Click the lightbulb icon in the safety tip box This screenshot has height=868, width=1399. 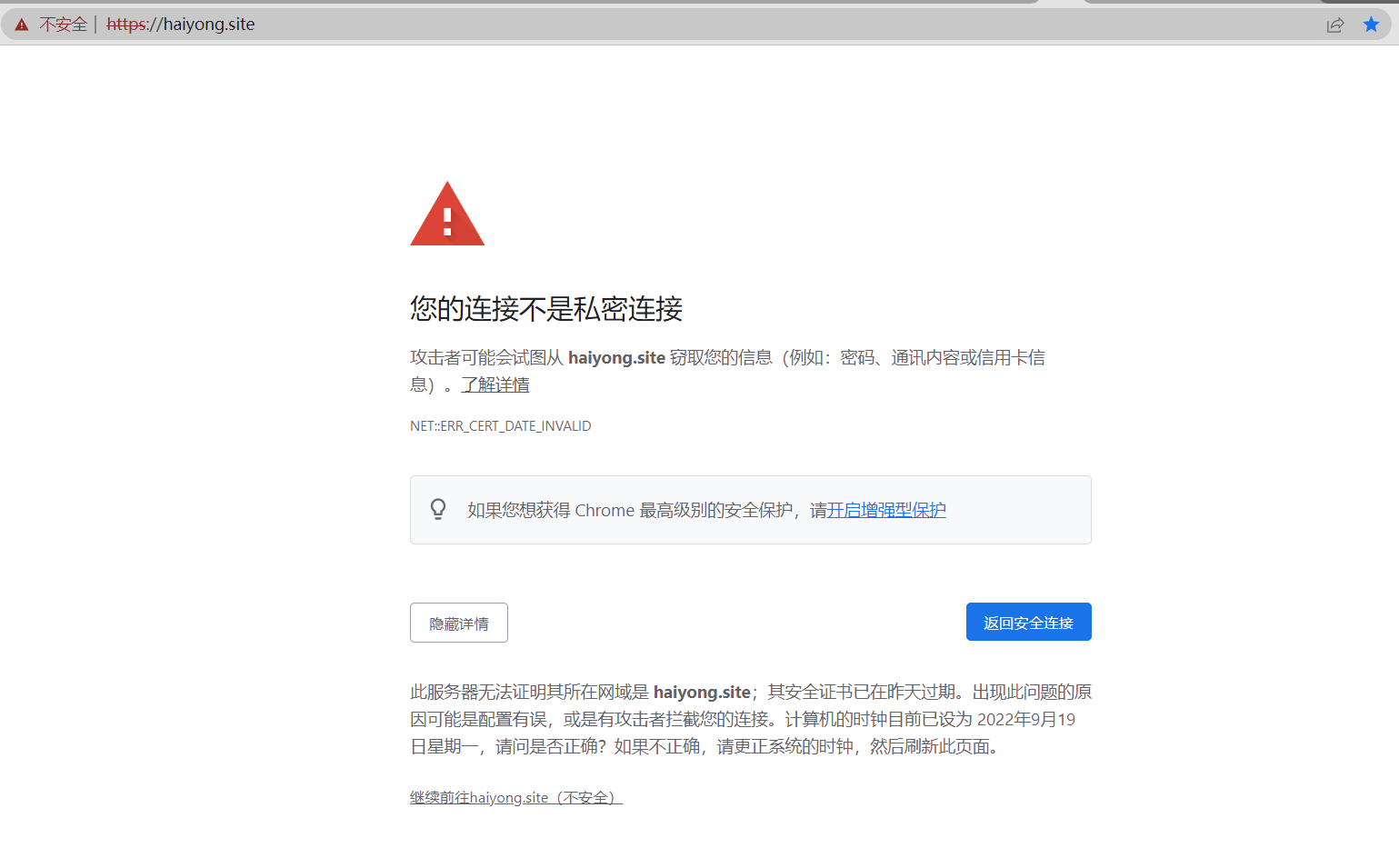pyautogui.click(x=439, y=509)
